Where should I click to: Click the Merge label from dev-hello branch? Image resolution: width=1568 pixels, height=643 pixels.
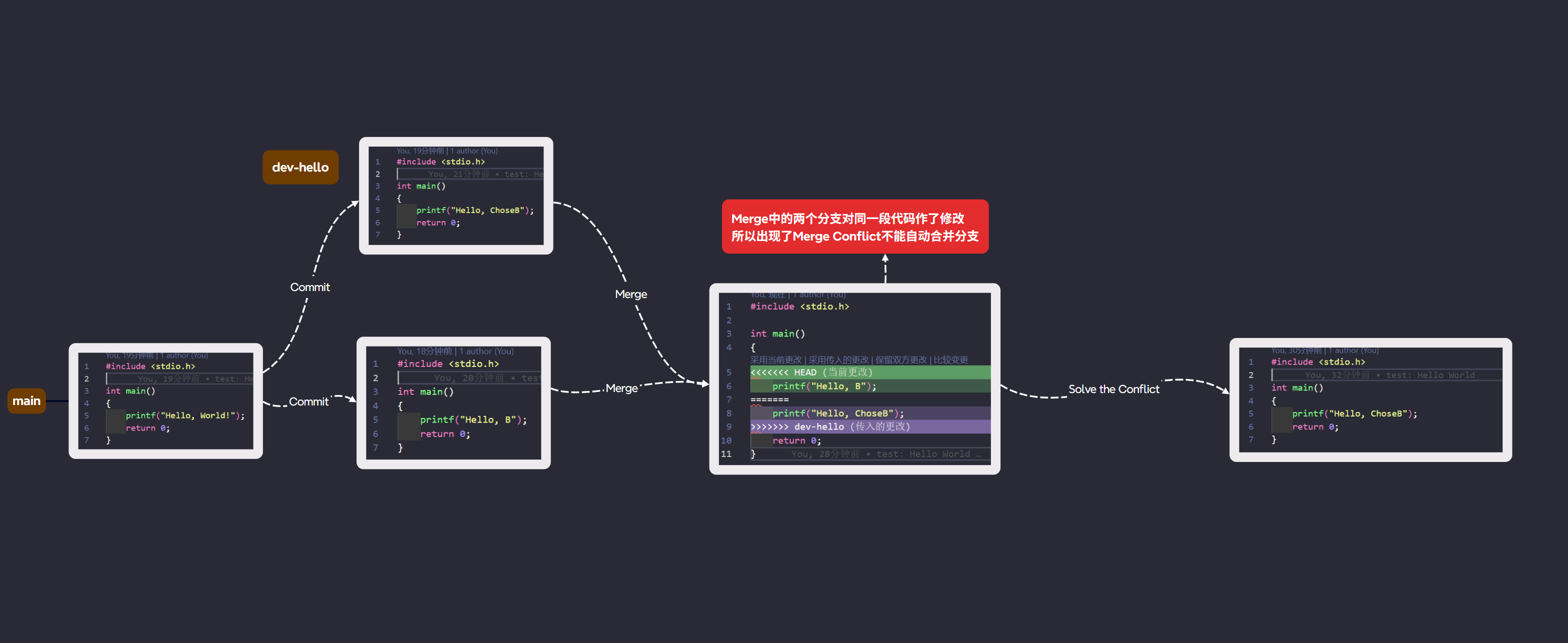630,294
